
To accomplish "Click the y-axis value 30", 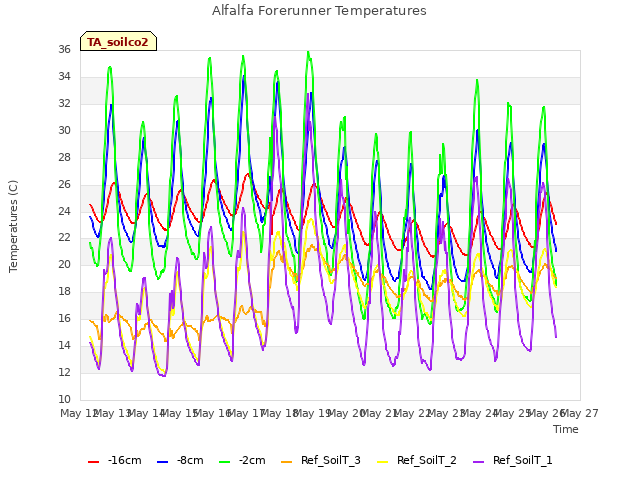I will [64, 131].
